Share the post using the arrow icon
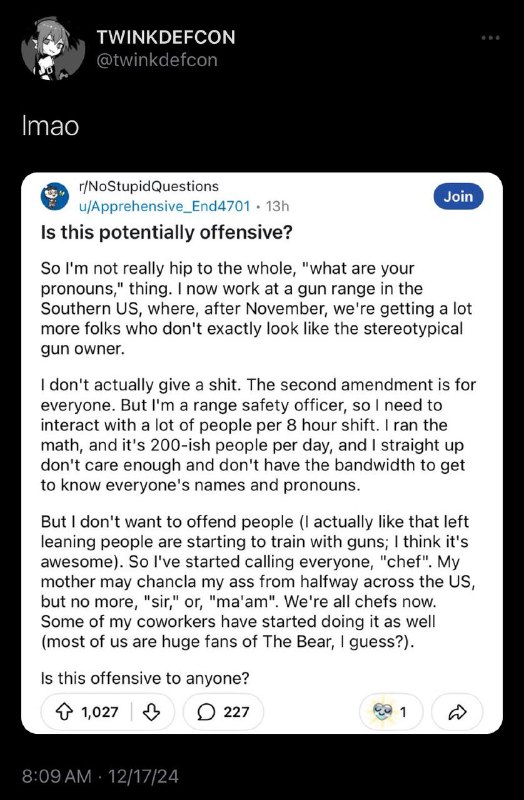 [x=457, y=712]
